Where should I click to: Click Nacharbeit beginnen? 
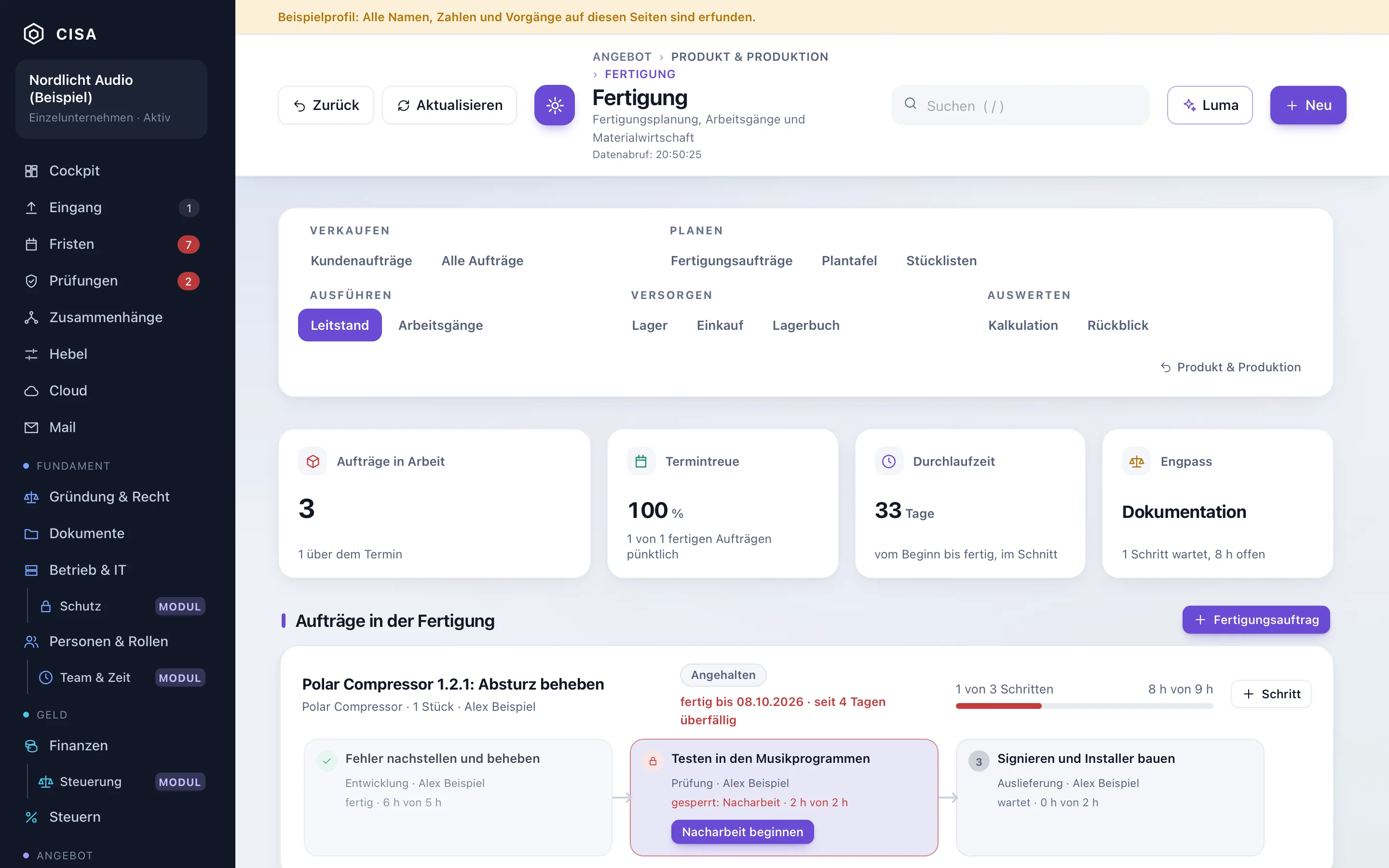[x=742, y=832]
